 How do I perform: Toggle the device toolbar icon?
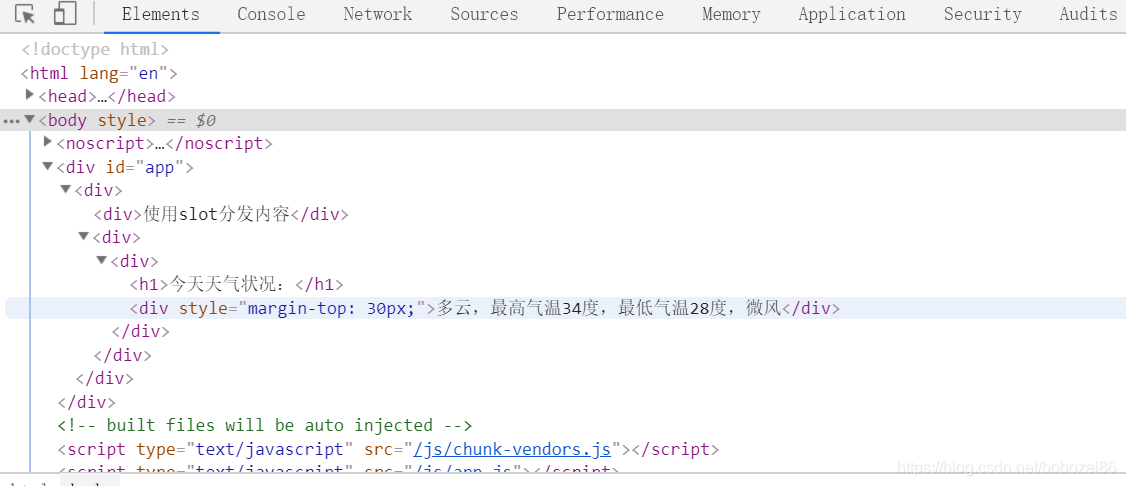click(65, 14)
